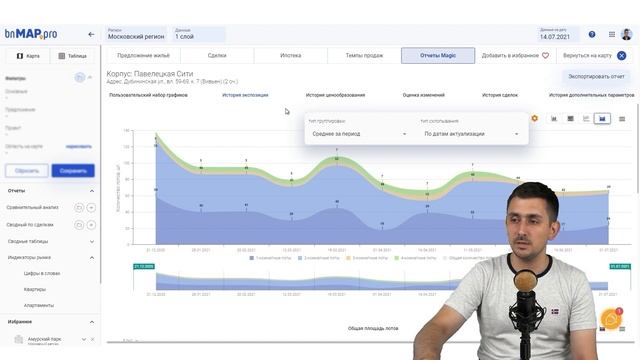640x360 pixels.
Task: Select Оценка изменений section
Action: (424, 95)
